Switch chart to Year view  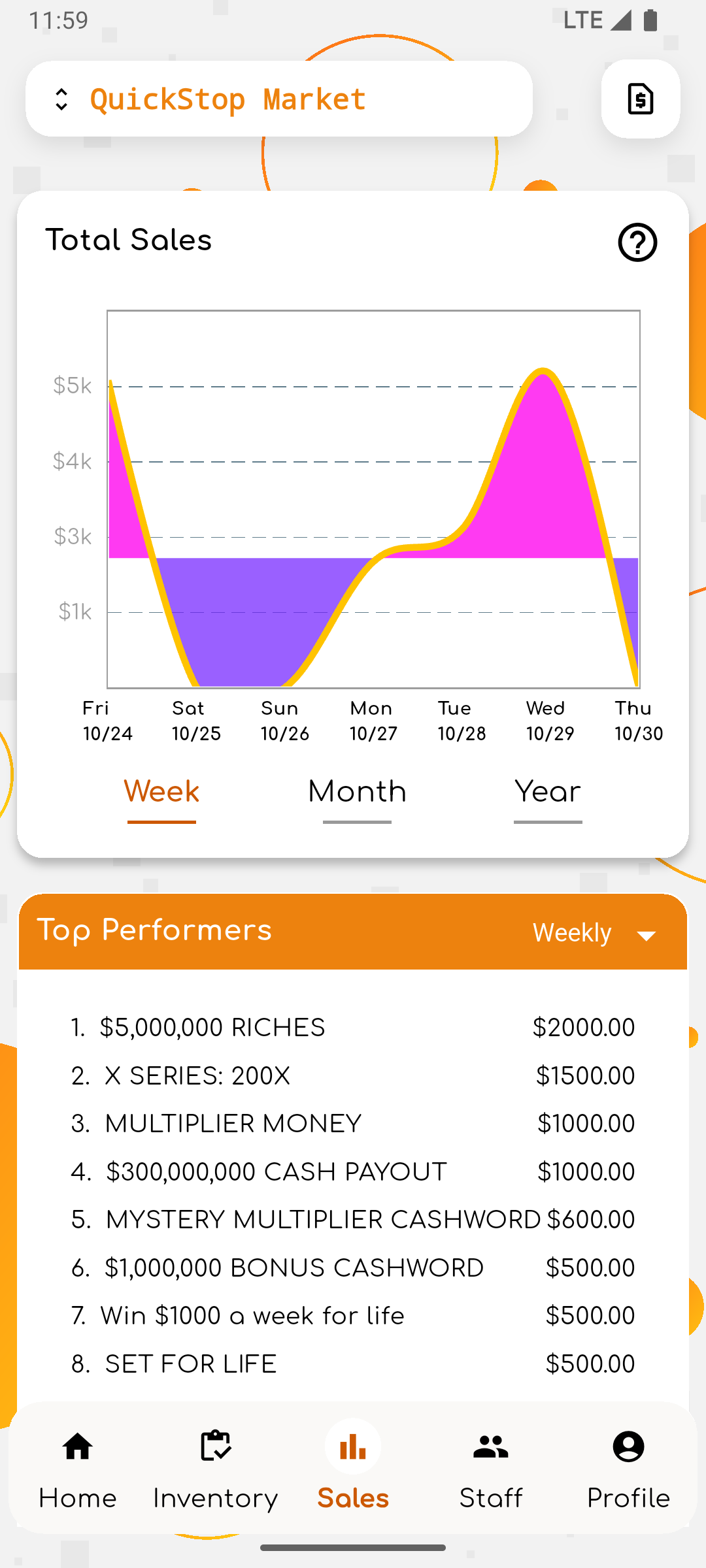[548, 792]
